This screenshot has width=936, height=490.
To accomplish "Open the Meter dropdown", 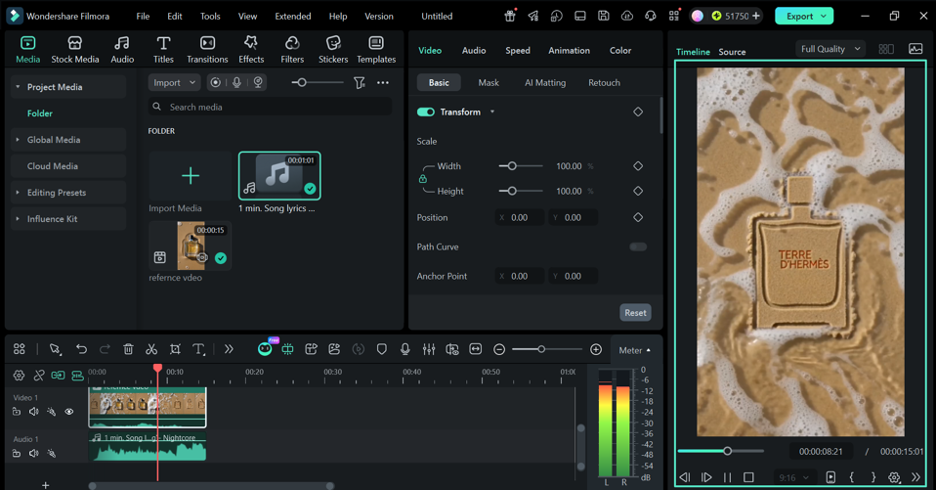I will tap(634, 350).
